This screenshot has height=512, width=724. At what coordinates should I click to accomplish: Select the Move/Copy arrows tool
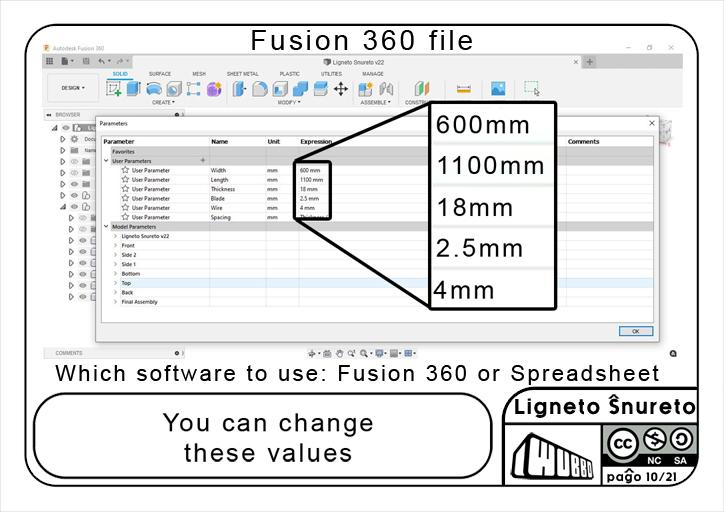341,89
